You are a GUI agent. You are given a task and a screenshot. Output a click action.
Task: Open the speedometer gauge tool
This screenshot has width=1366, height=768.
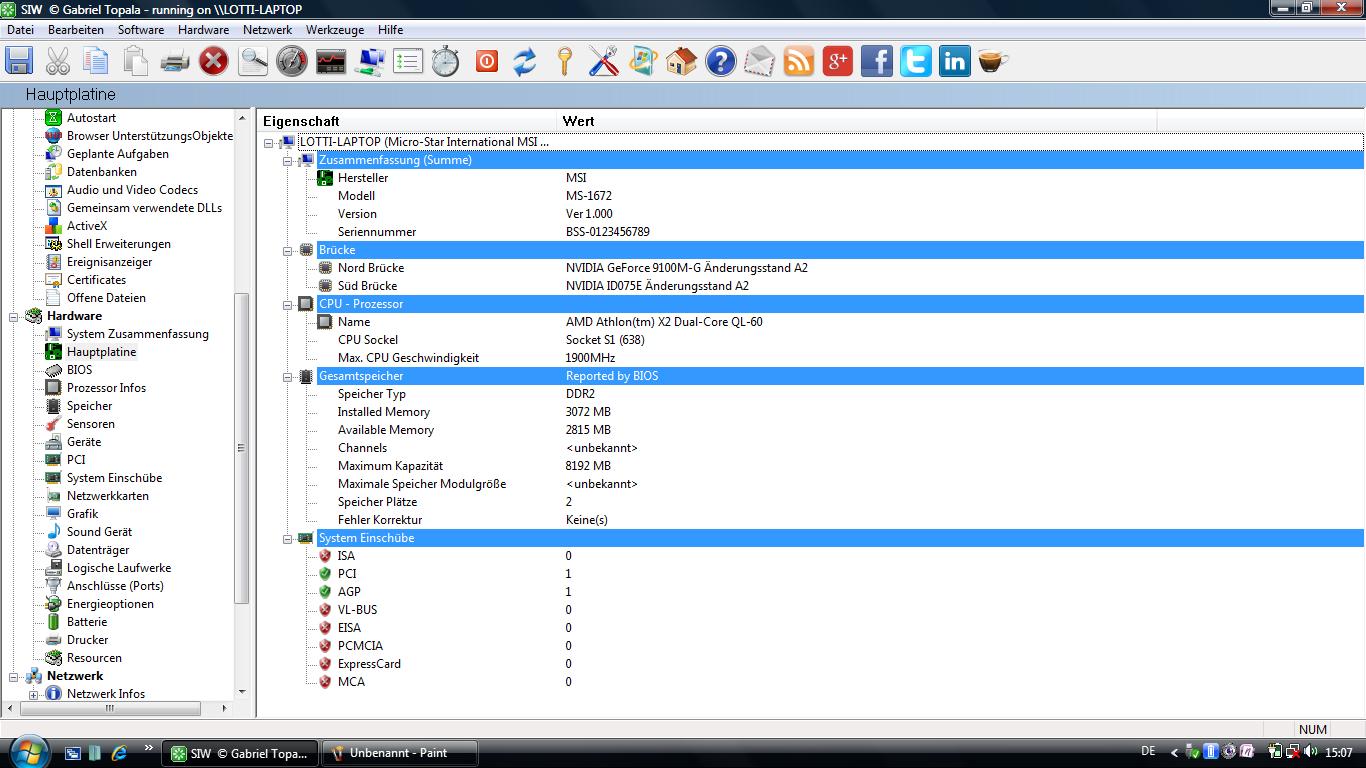pyautogui.click(x=292, y=61)
